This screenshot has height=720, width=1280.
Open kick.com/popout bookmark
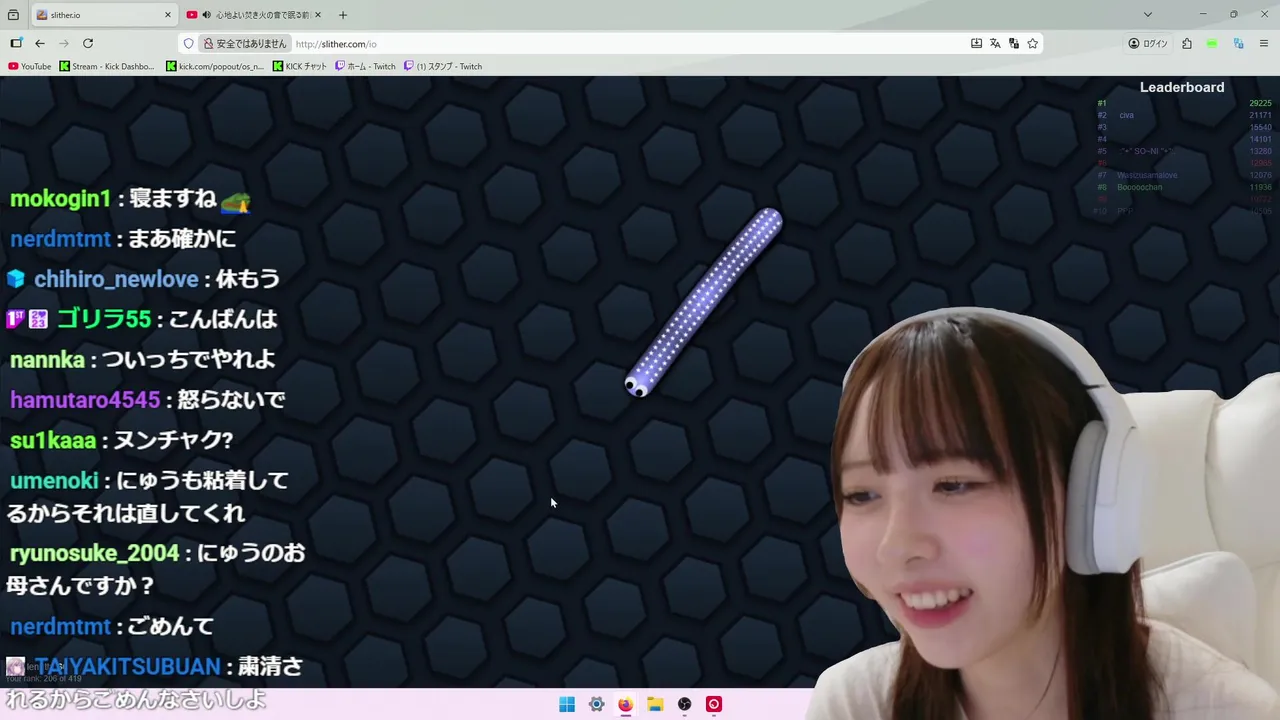click(215, 66)
